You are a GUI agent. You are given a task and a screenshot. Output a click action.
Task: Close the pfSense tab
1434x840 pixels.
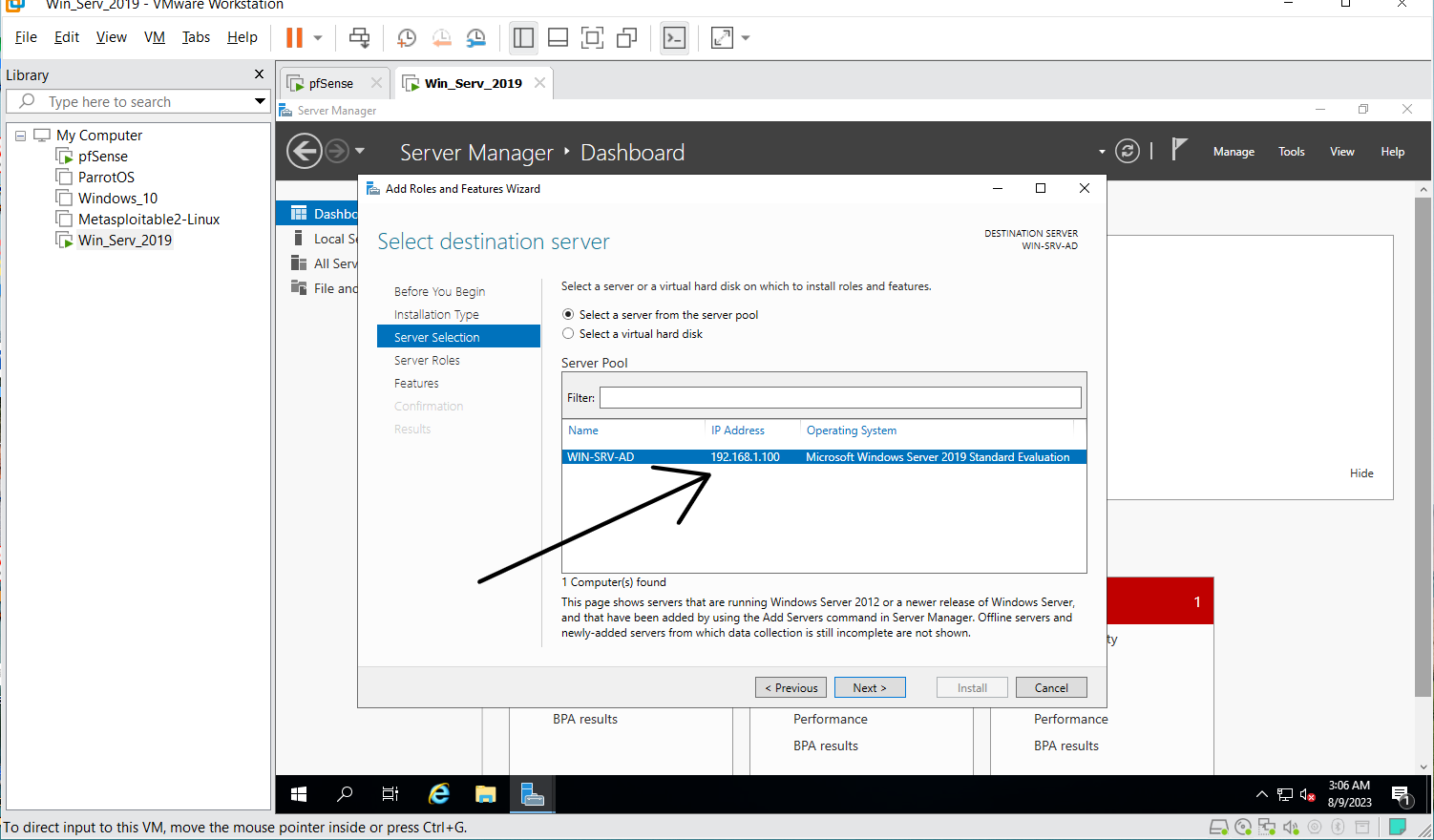376,83
